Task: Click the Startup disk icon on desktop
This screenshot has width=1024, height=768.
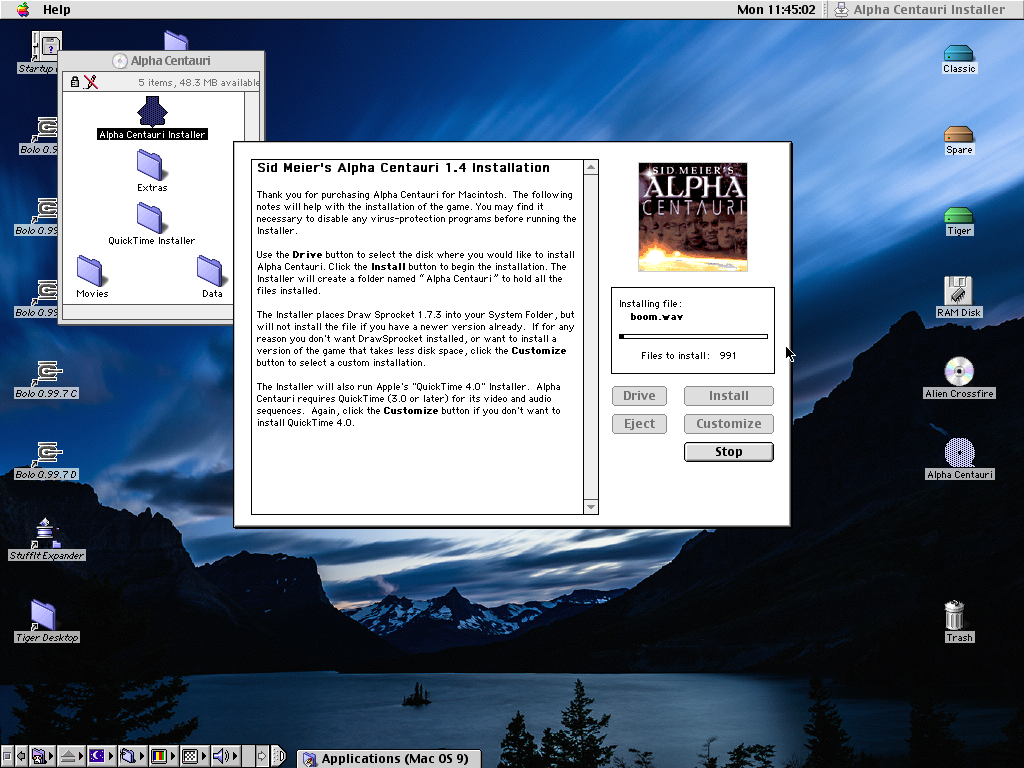Action: [46, 48]
